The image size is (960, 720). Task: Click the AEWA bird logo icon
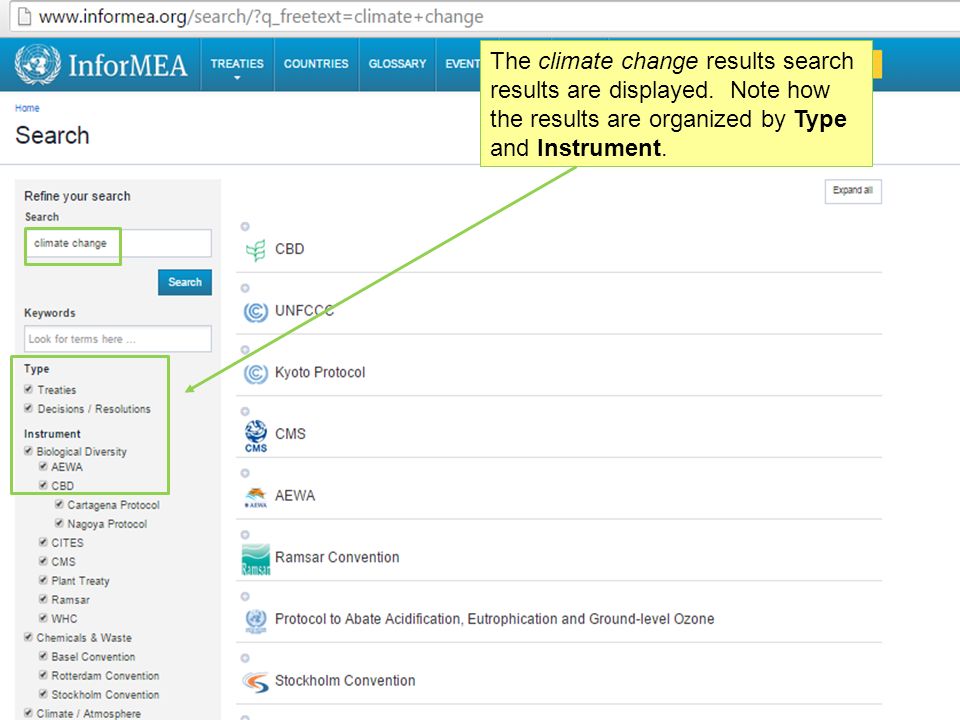tap(255, 497)
